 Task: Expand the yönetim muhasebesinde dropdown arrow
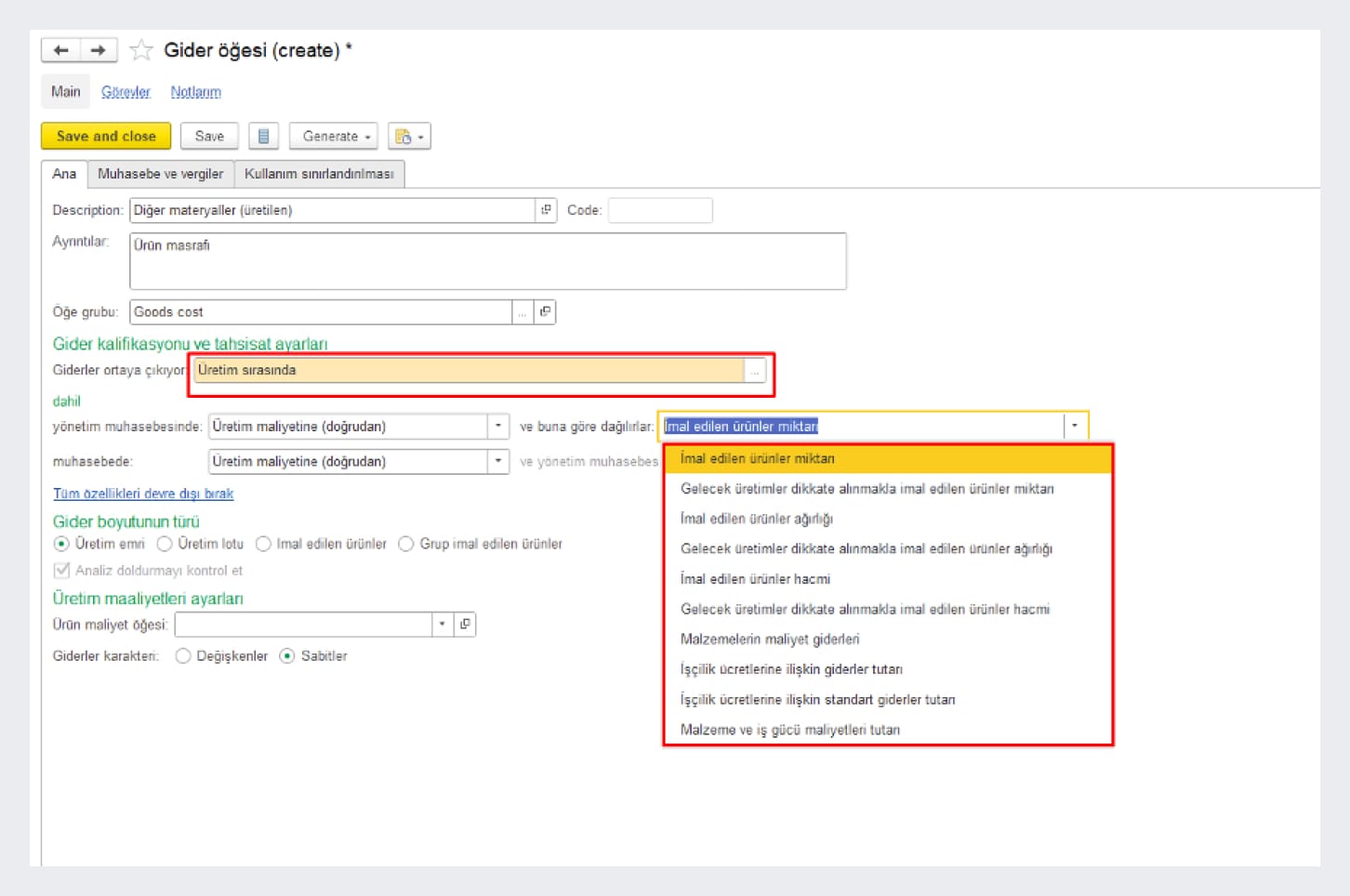pos(498,427)
